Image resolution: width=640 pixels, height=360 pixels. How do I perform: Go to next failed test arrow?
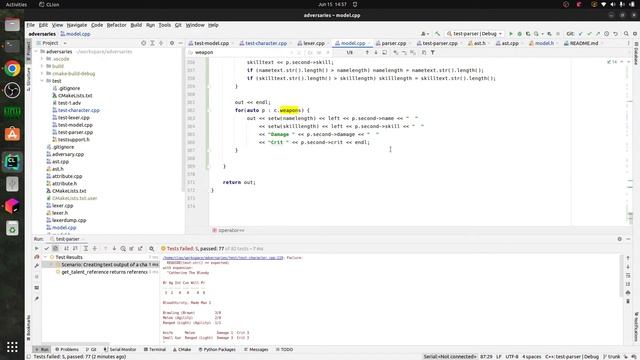pyautogui.click(x=114, y=248)
